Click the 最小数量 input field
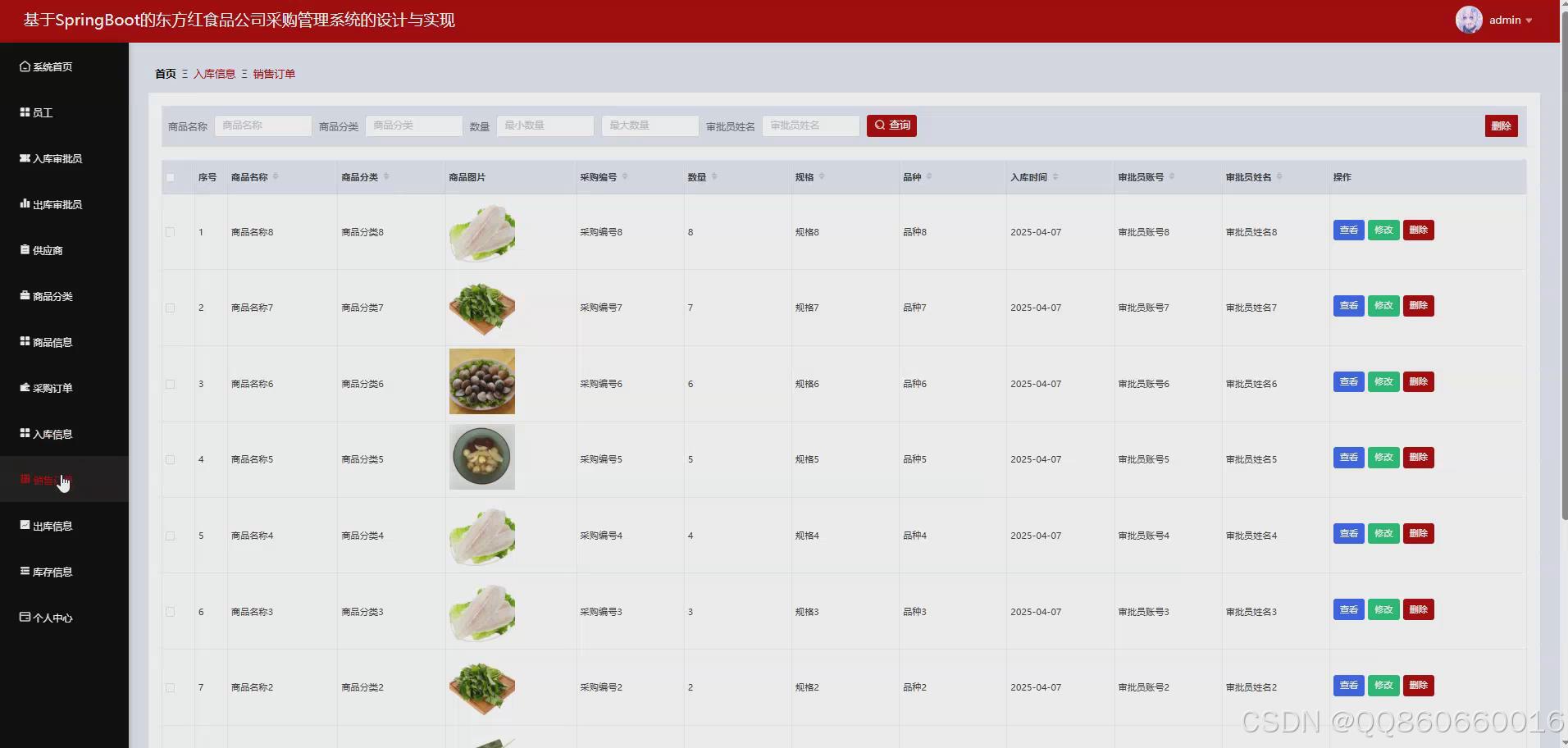Viewport: 1568px width, 748px height. click(x=545, y=125)
